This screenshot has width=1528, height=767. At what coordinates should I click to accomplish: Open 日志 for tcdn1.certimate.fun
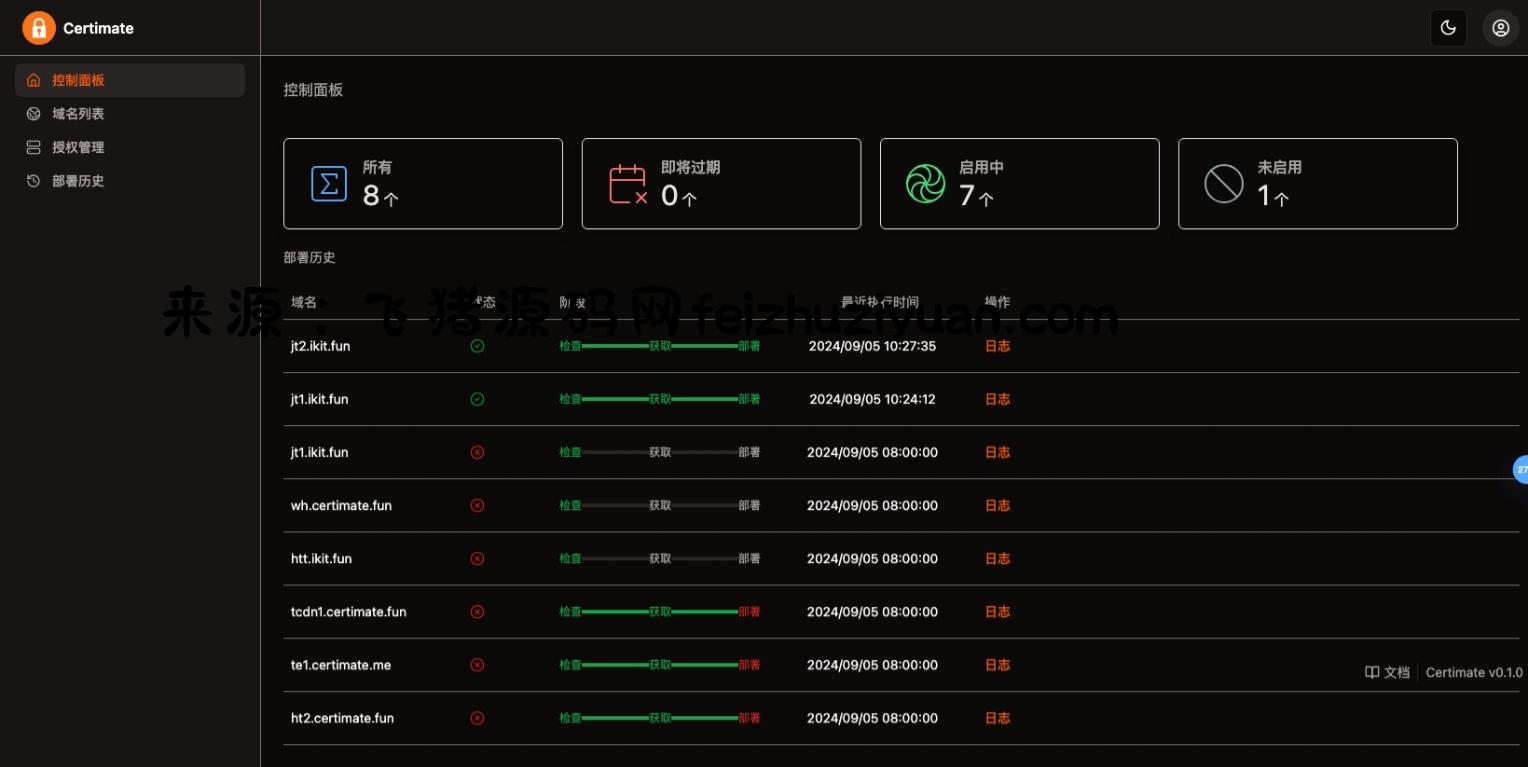(997, 611)
